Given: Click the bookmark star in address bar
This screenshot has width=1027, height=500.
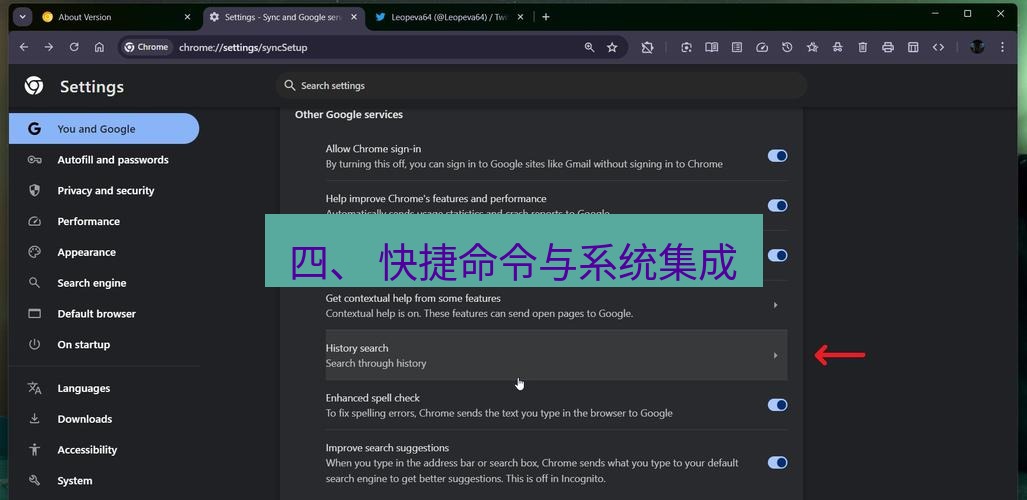Looking at the screenshot, I should click(612, 47).
